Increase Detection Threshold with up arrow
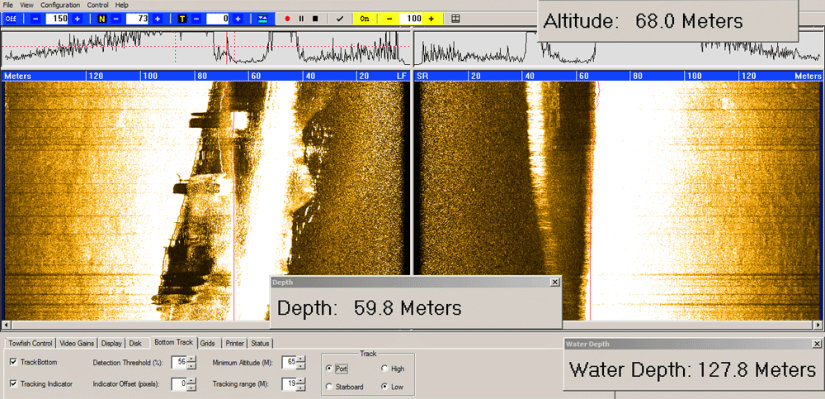Screen dimensions: 825x399 pos(191,359)
